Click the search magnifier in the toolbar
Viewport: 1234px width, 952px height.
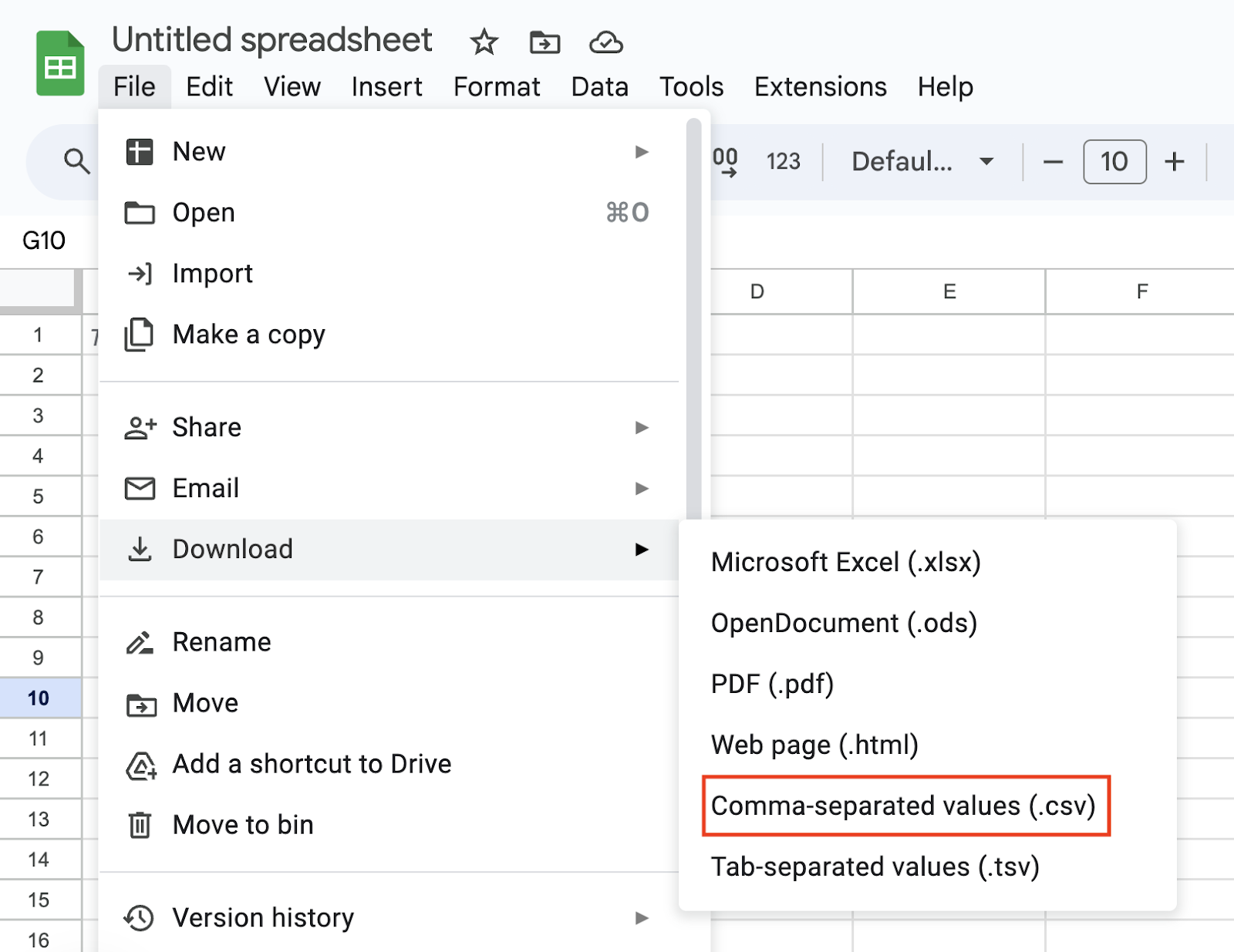point(76,161)
